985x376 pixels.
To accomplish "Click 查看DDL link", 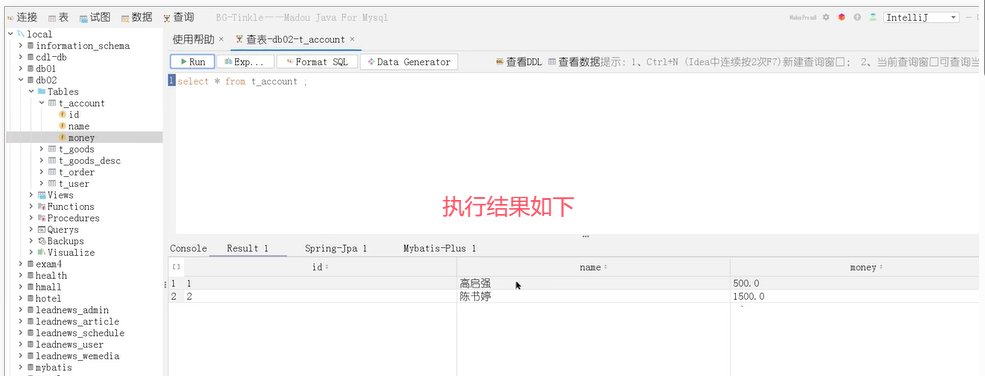I will click(519, 62).
